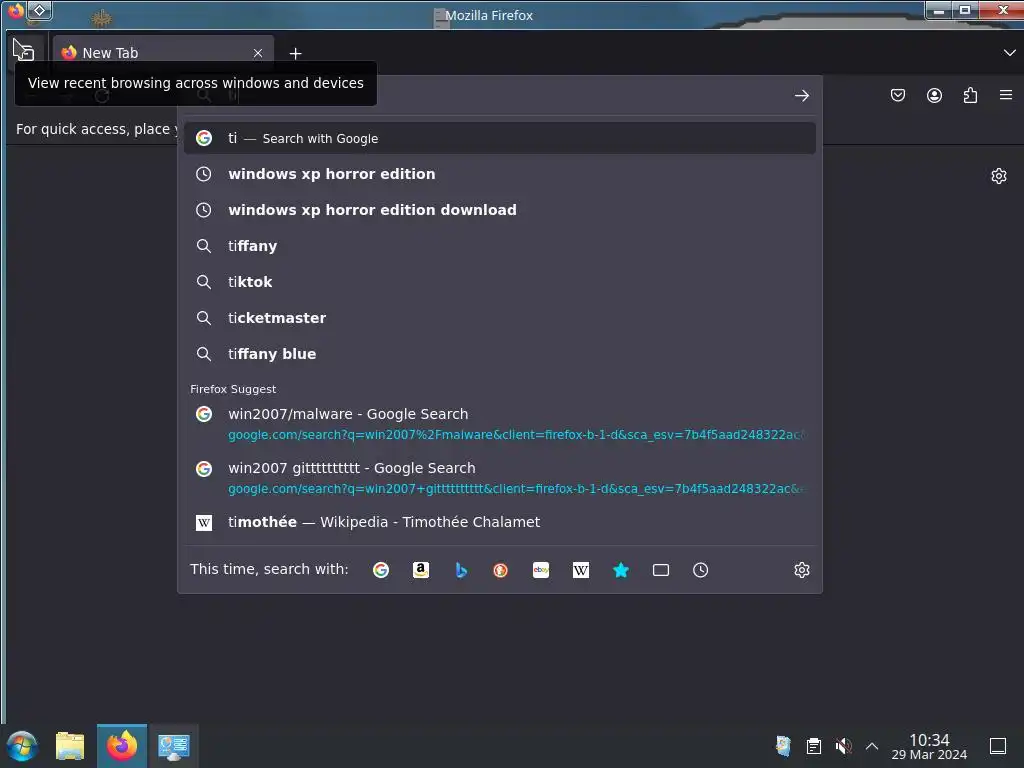Search this time with DuckDuckGo icon
This screenshot has width=1024, height=768.
click(501, 570)
